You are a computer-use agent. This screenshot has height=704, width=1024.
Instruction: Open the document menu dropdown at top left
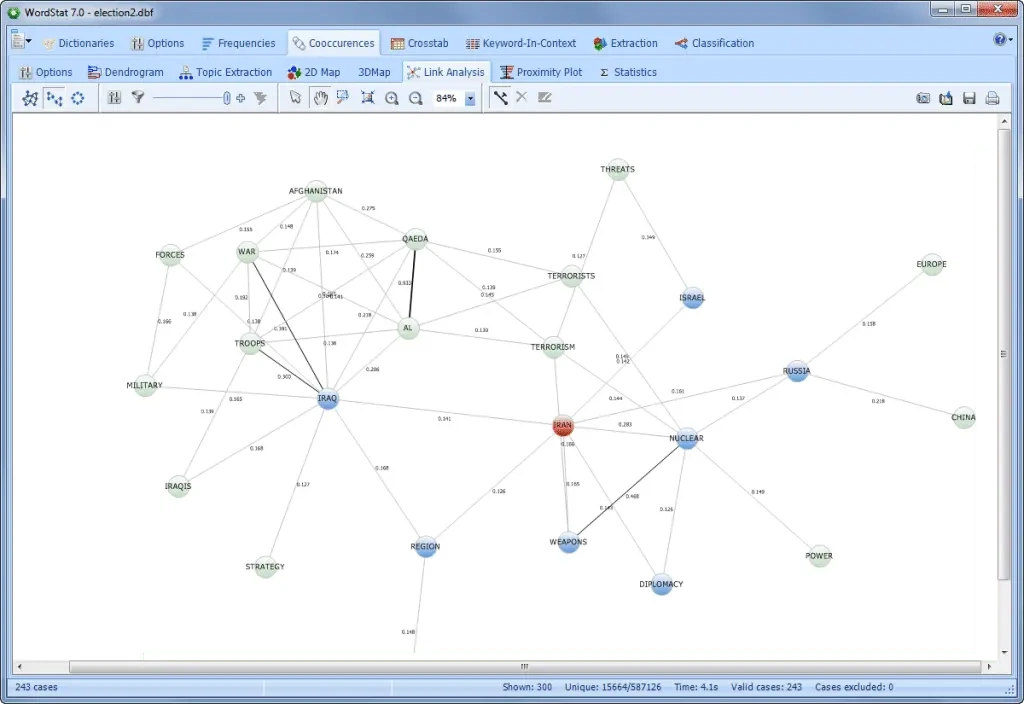tap(21, 40)
